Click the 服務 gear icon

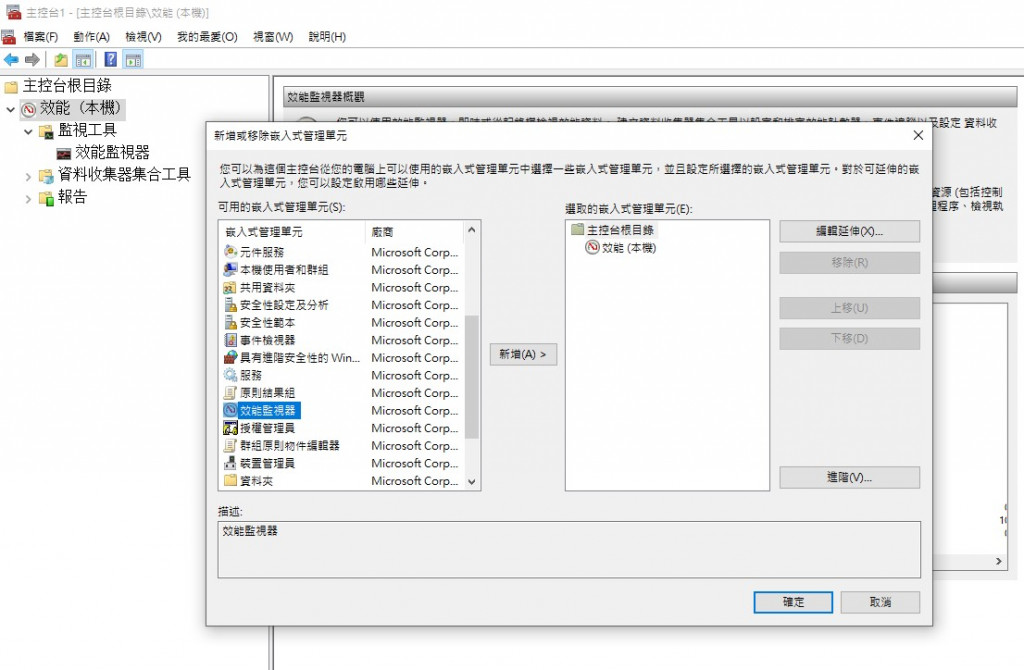click(231, 375)
